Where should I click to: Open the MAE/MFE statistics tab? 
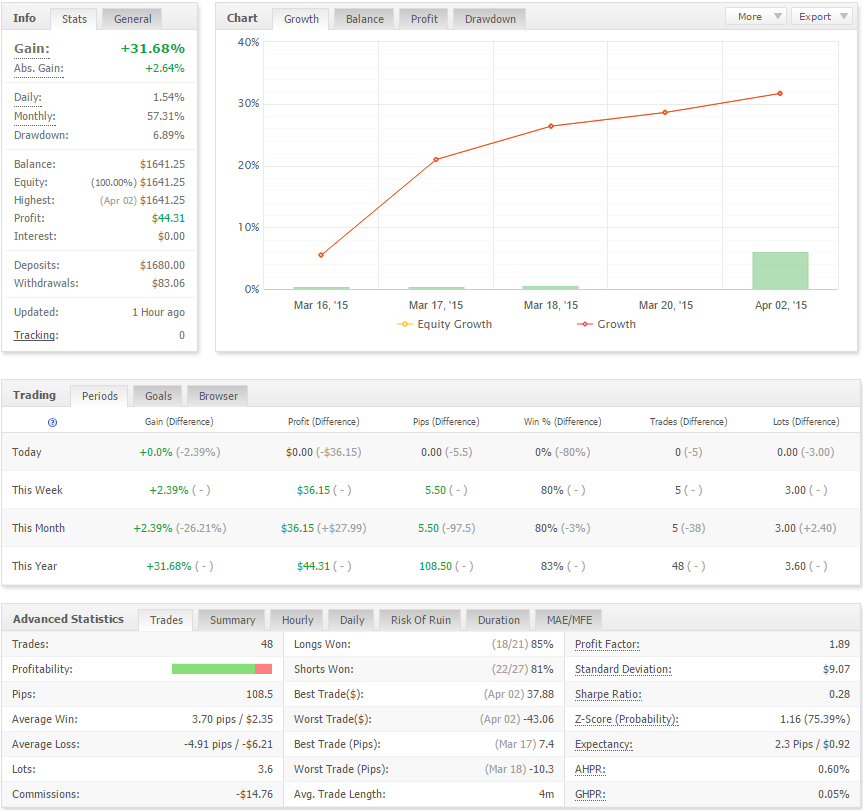pyautogui.click(x=569, y=620)
